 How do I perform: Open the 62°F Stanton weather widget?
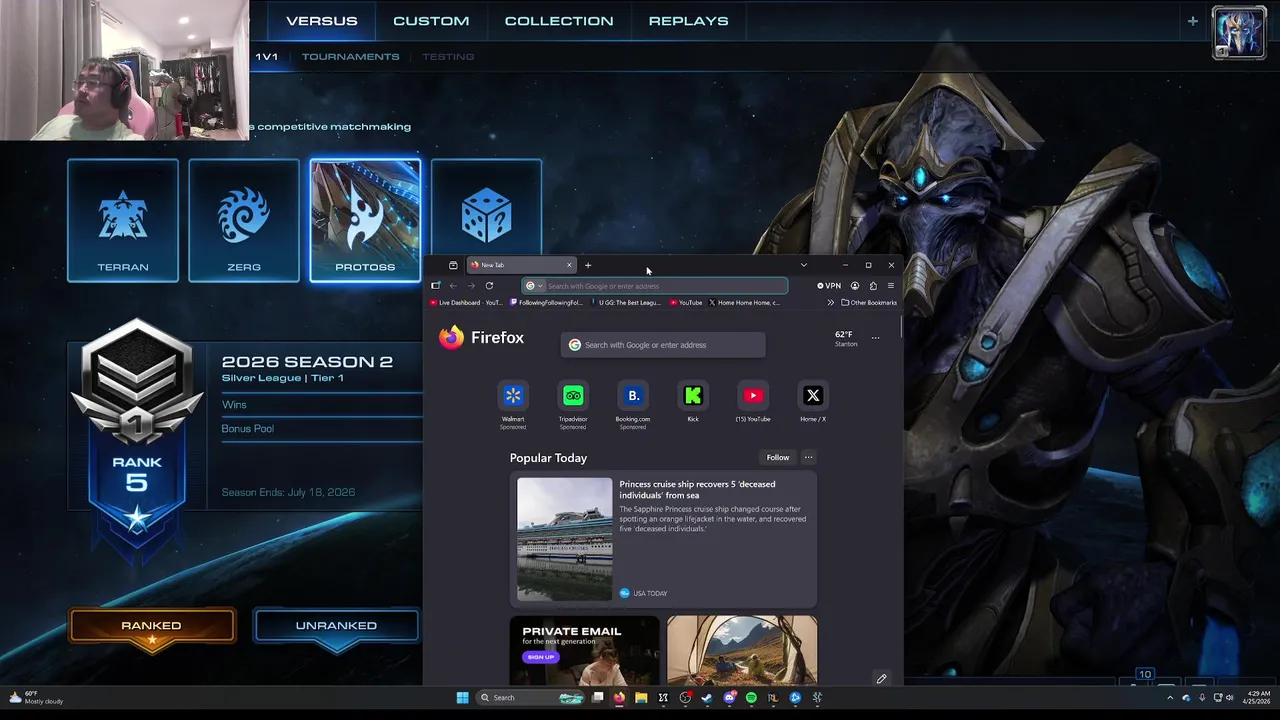tap(846, 338)
